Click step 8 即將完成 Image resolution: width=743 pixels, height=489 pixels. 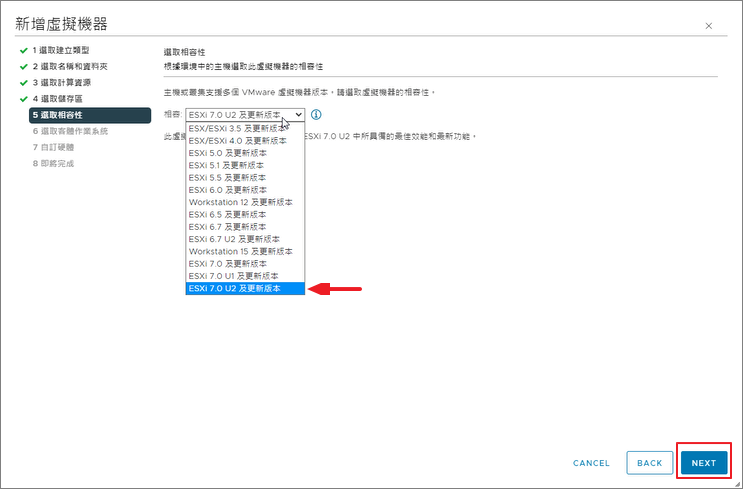pos(54,163)
